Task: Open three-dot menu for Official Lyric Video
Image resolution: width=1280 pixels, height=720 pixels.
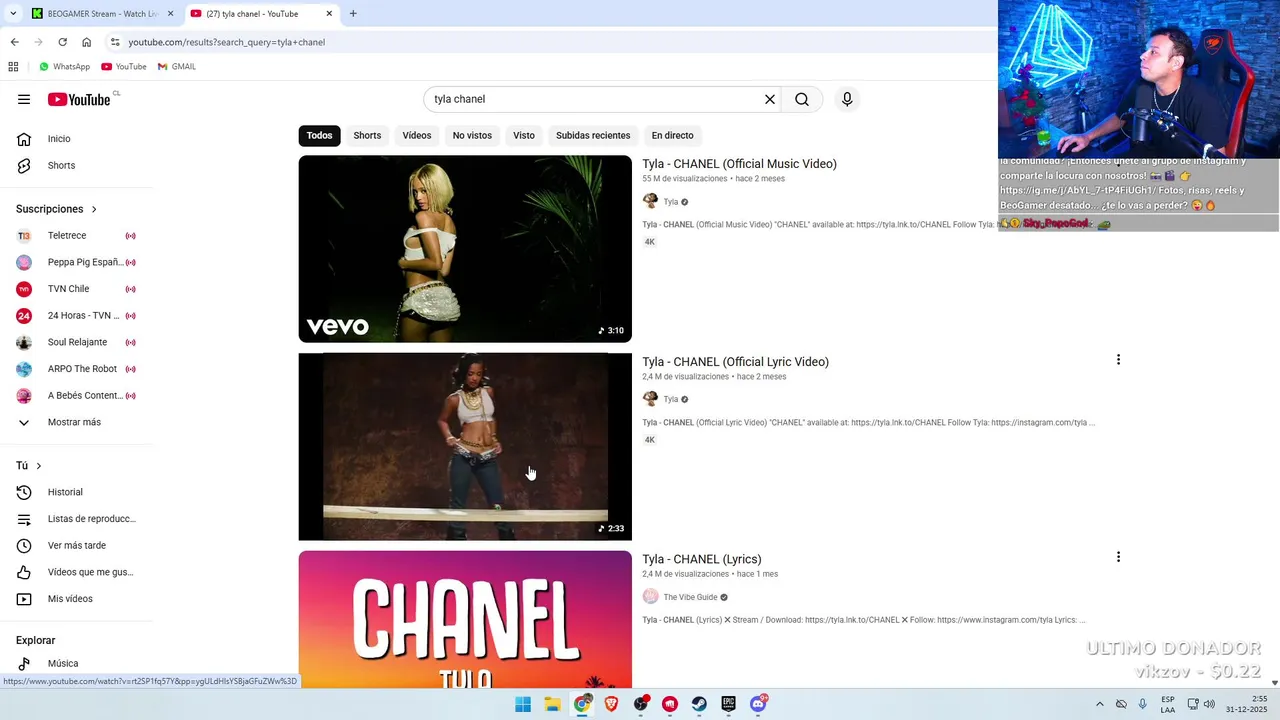Action: [x=1118, y=360]
